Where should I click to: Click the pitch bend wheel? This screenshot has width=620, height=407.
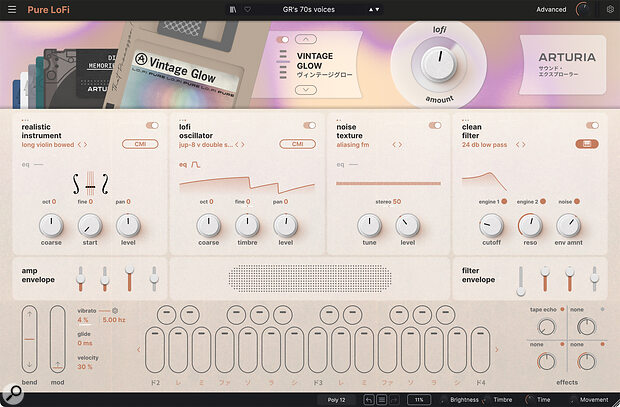coord(30,339)
